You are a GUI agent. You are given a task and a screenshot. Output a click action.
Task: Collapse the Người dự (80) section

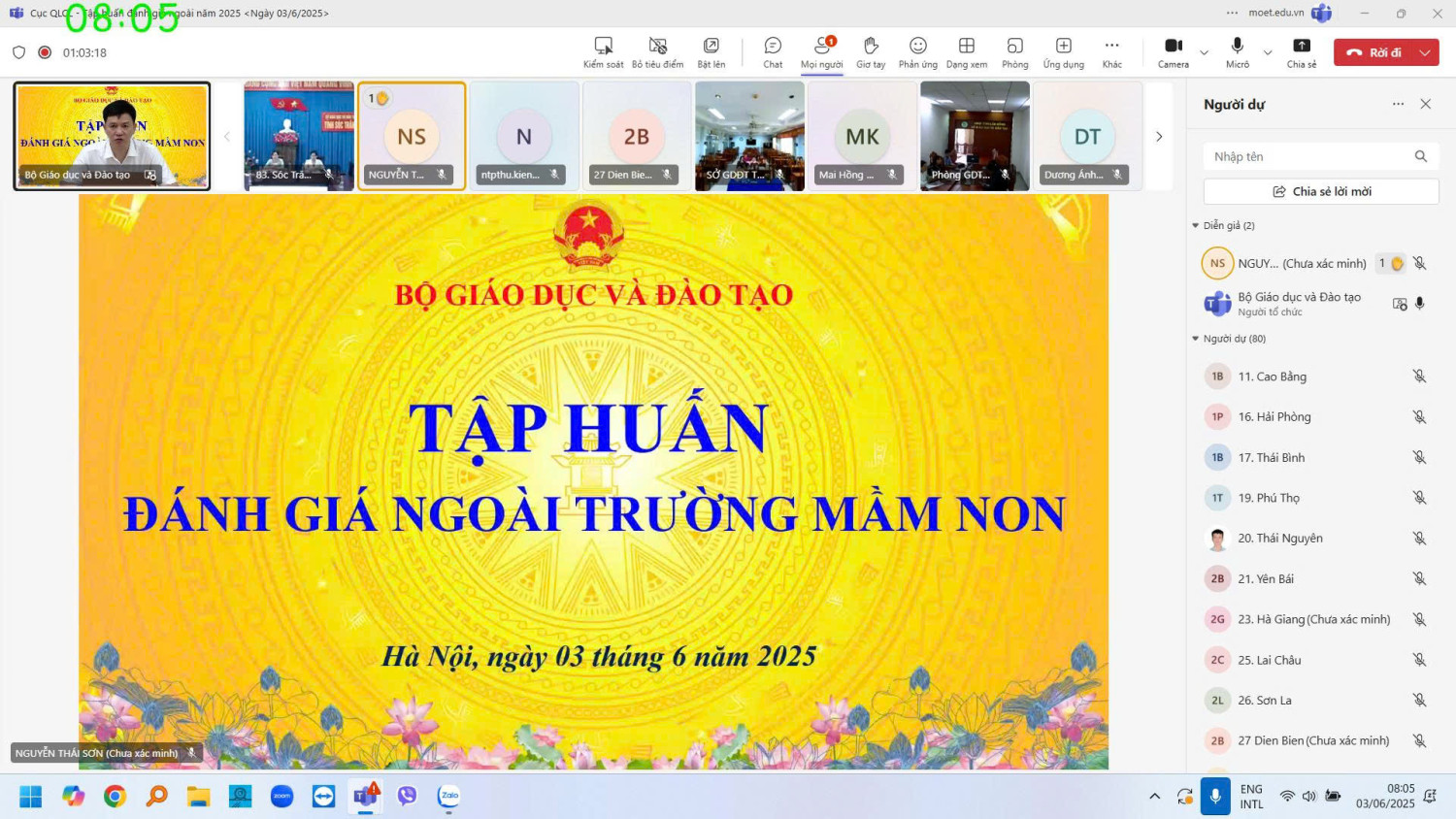pos(1196,339)
